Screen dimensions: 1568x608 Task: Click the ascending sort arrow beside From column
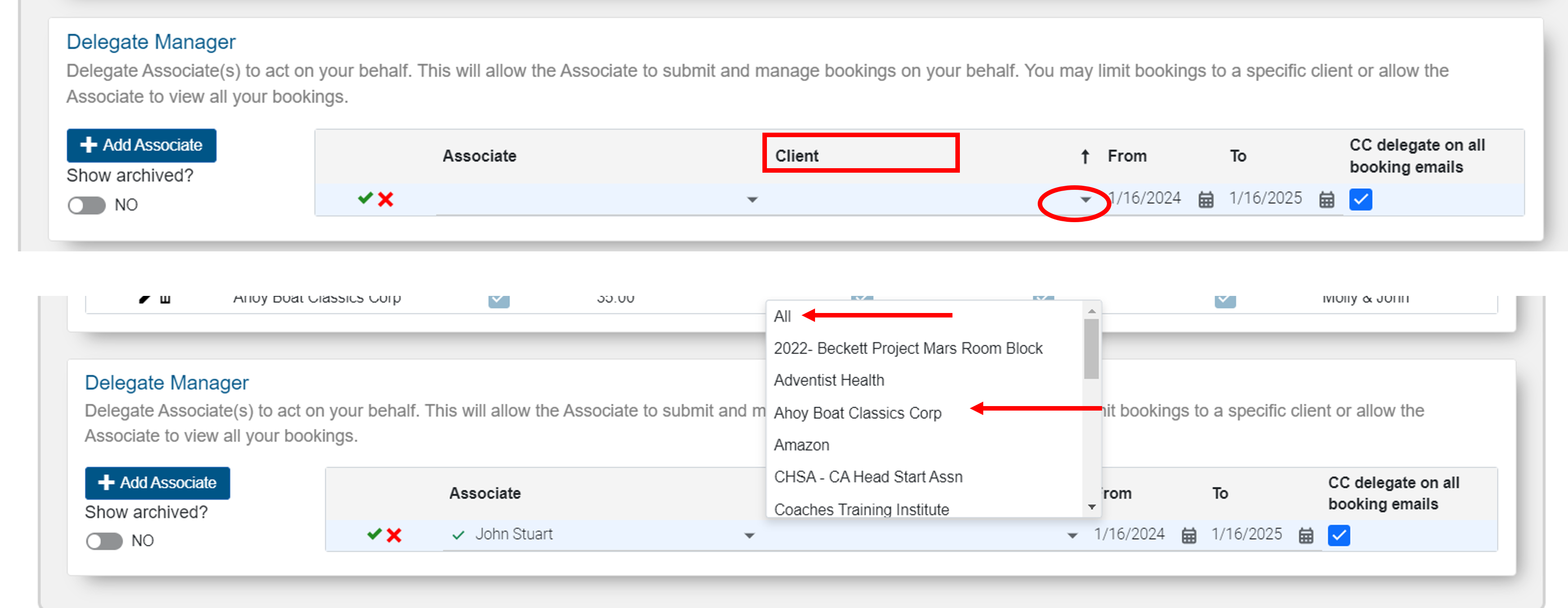point(1085,156)
